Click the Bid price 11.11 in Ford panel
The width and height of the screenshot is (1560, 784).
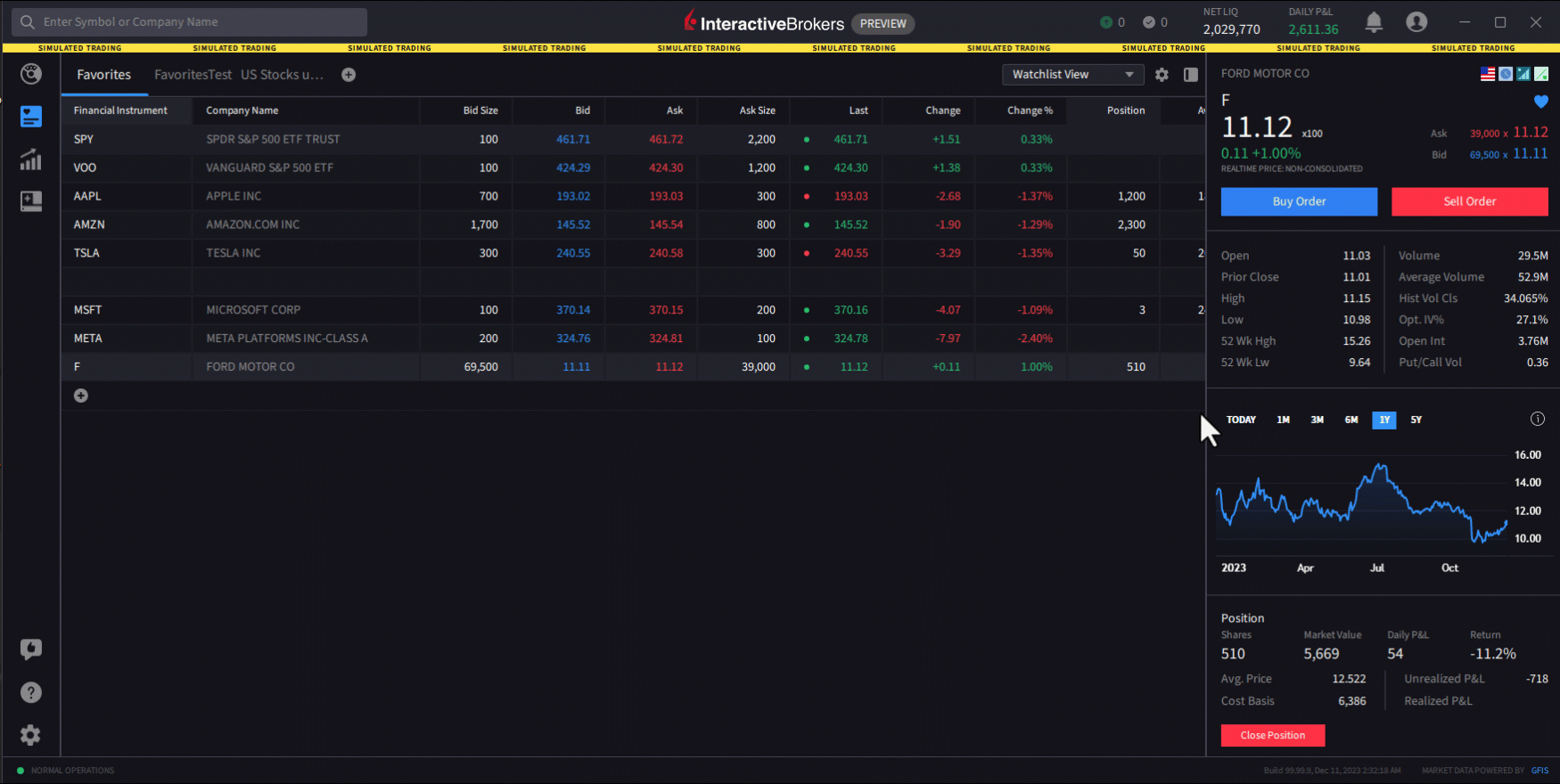1531,154
